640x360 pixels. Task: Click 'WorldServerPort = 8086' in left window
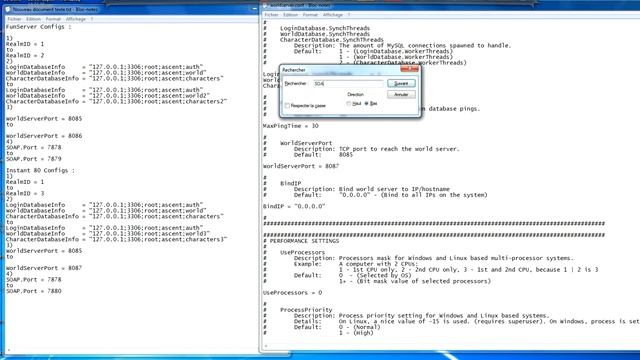(x=44, y=136)
